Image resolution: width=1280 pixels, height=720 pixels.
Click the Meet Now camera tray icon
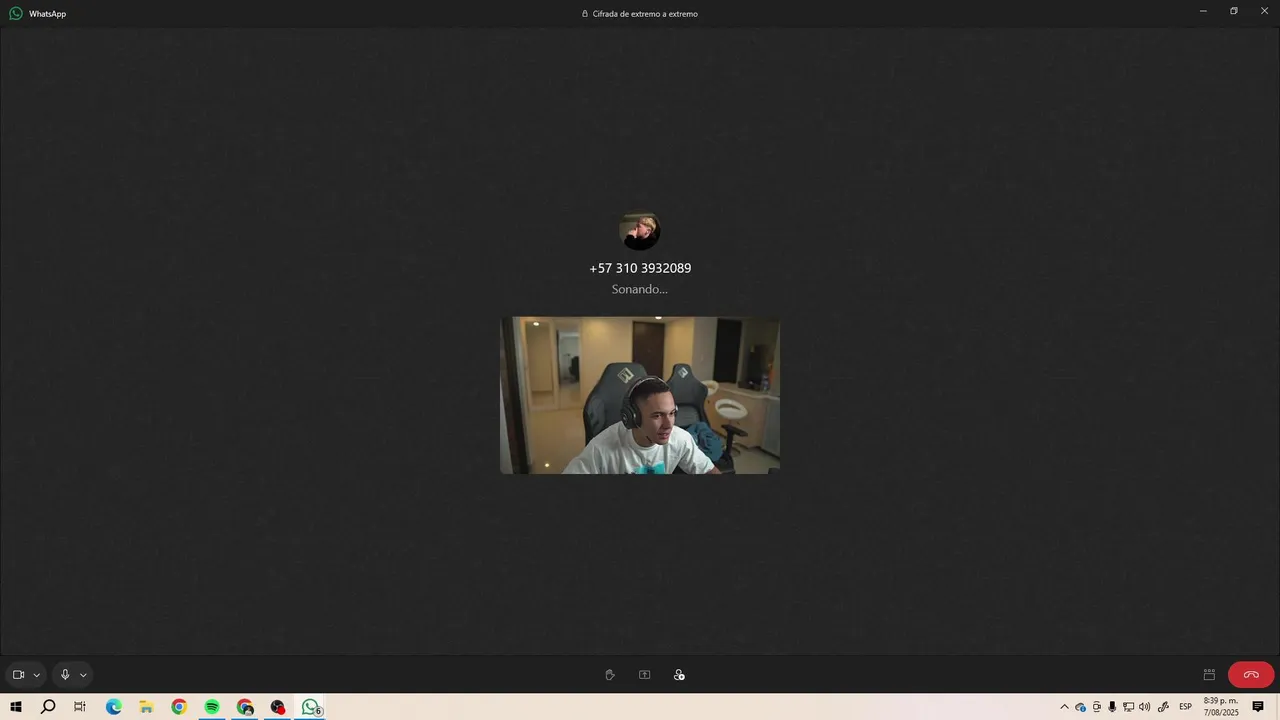1096,707
